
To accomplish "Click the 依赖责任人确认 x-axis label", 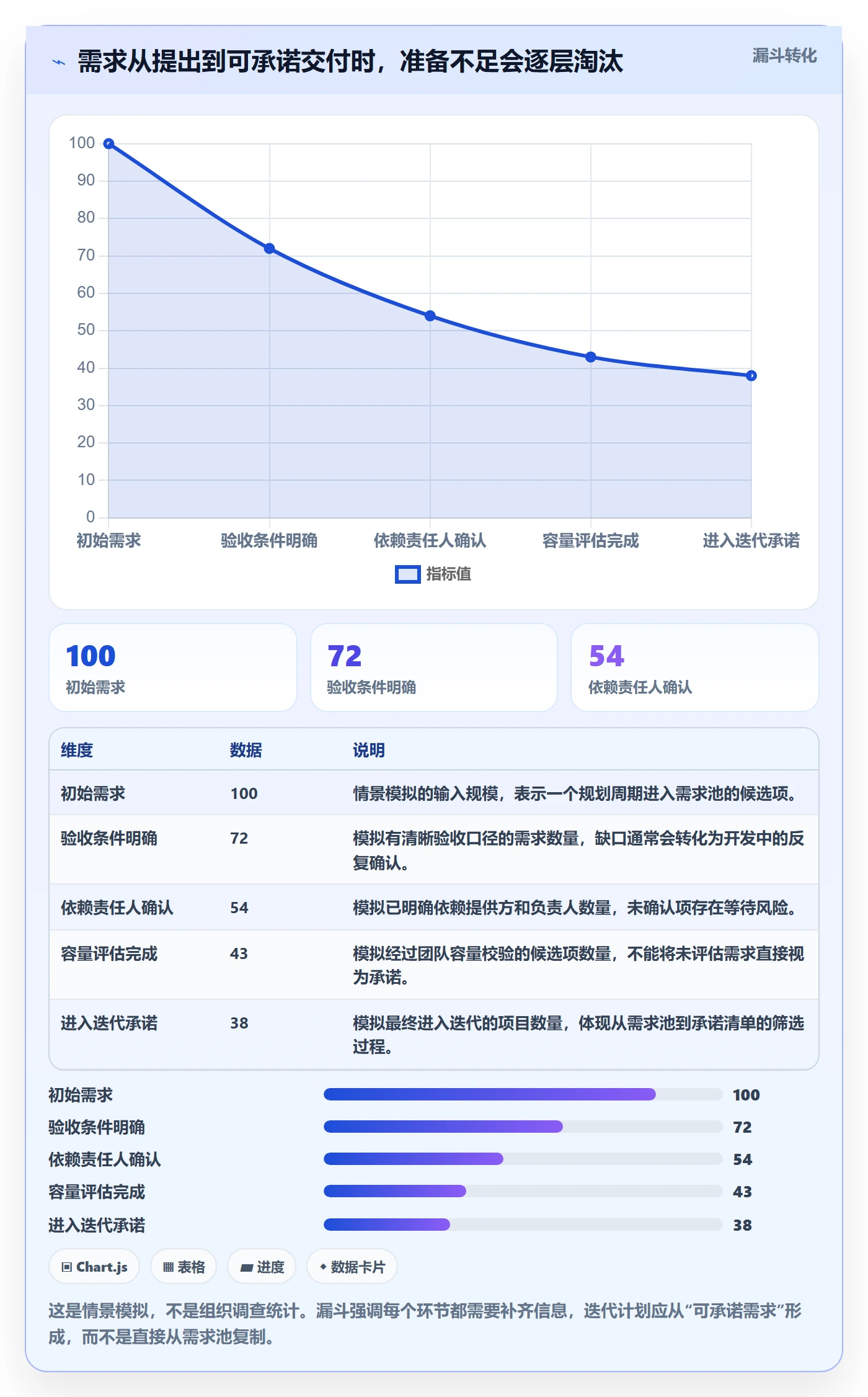I will point(430,541).
